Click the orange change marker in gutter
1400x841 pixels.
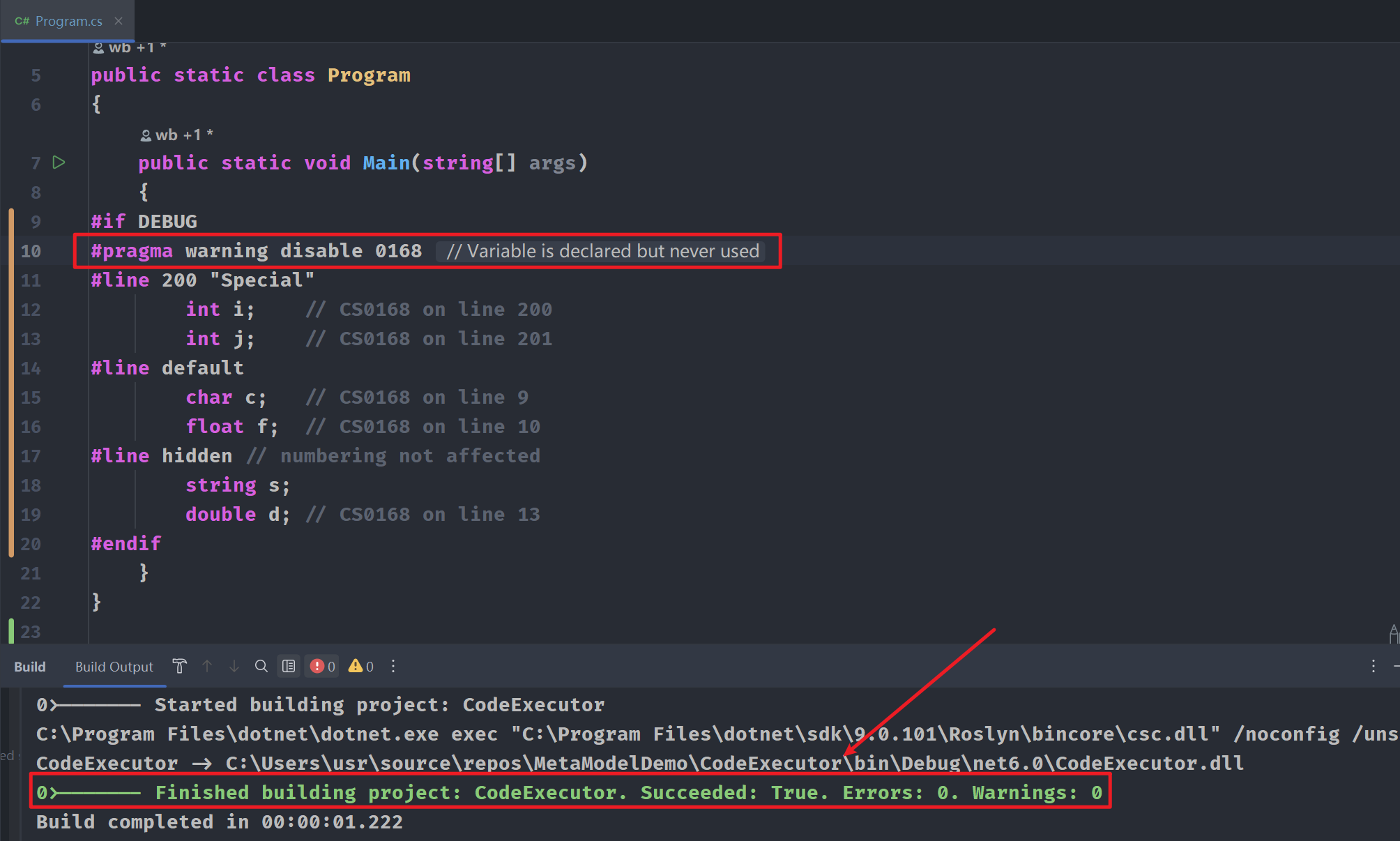(11, 382)
